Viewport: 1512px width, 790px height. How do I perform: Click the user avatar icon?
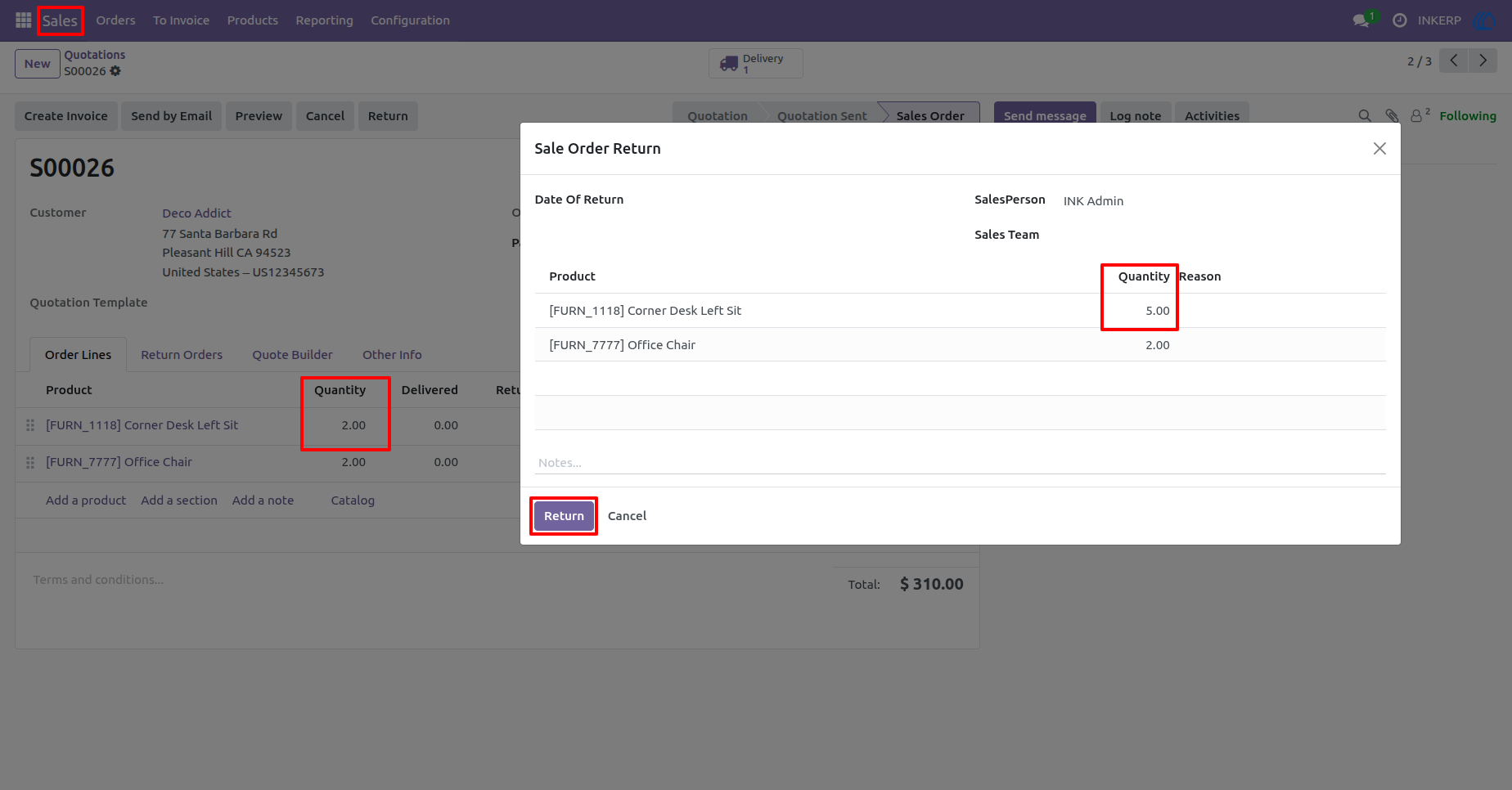(1483, 20)
